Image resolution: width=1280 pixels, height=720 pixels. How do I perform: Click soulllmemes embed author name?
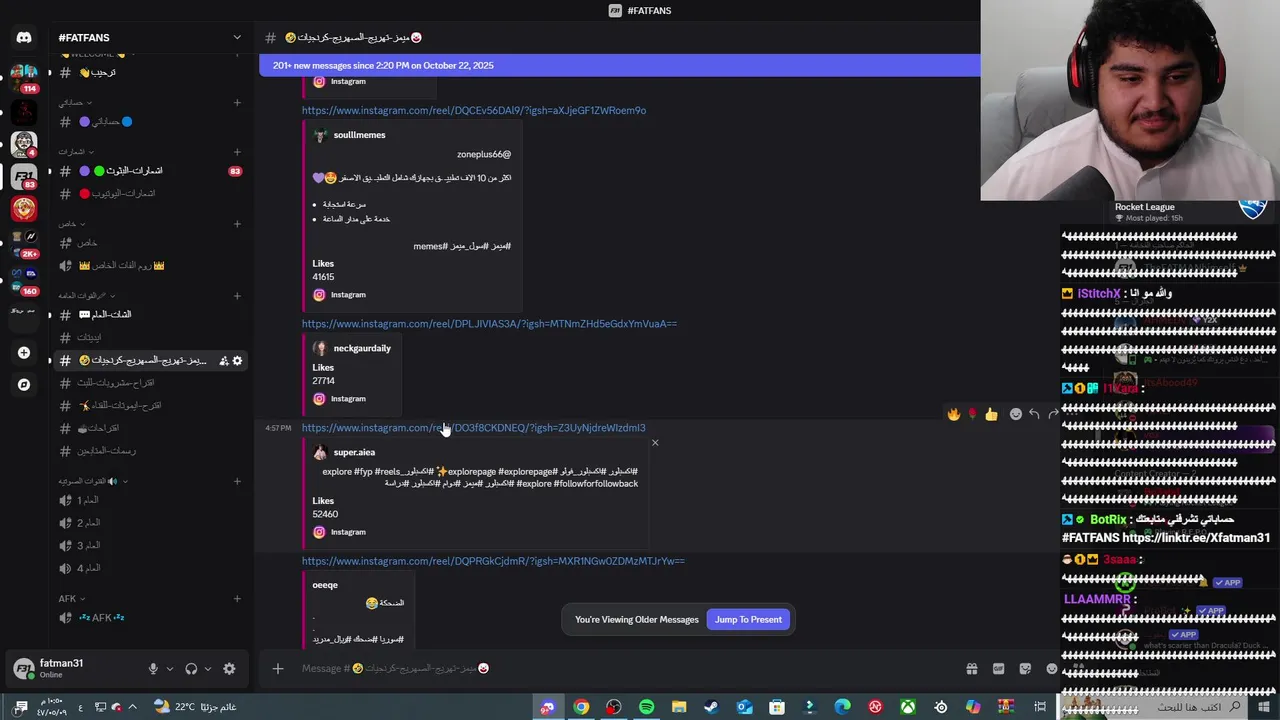point(359,135)
